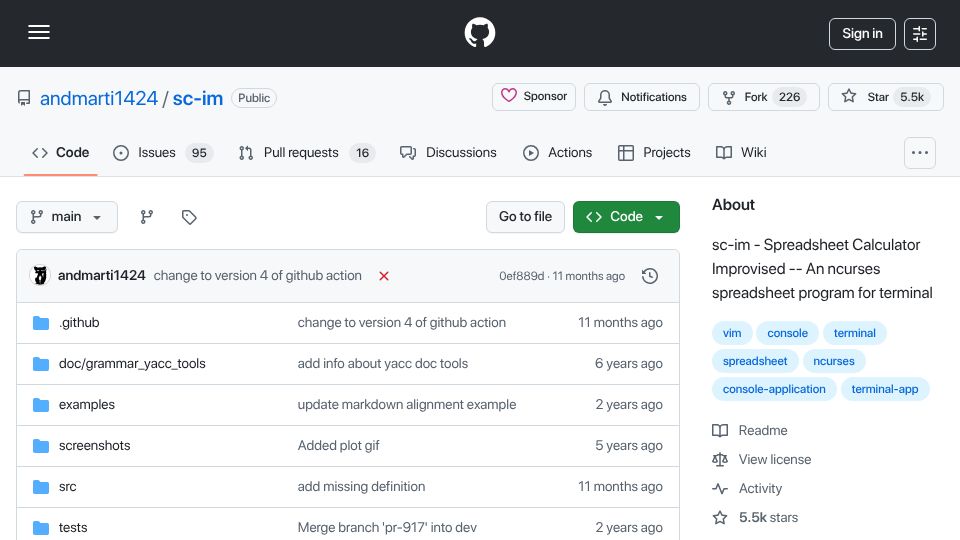Open the 5.5k stars link
Image resolution: width=960 pixels, height=540 pixels.
756,517
